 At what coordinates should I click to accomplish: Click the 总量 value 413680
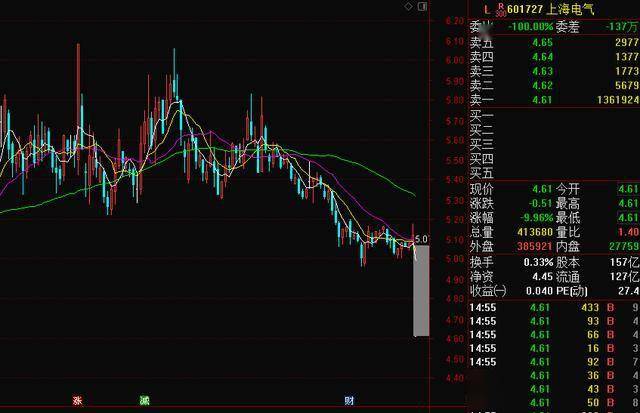click(535, 232)
